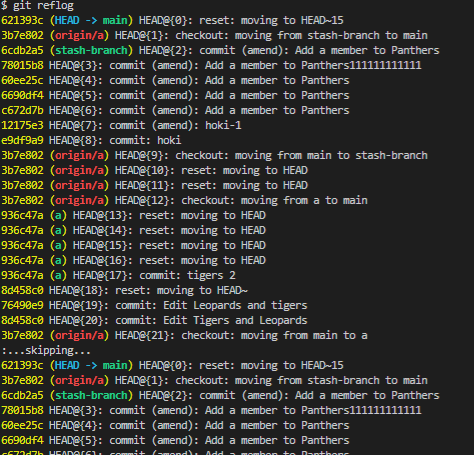The width and height of the screenshot is (474, 455).
Task: Click (origin/a) label in HEAD@{9} row
Action: [79, 155]
